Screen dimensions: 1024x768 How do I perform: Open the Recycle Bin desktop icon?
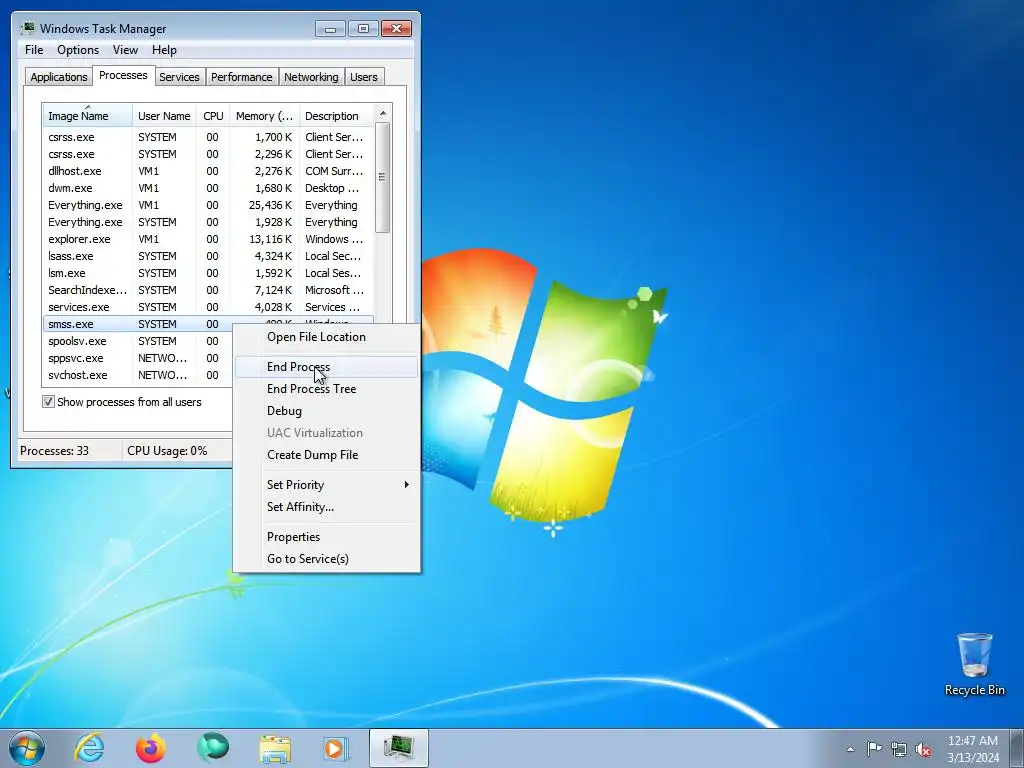(974, 664)
